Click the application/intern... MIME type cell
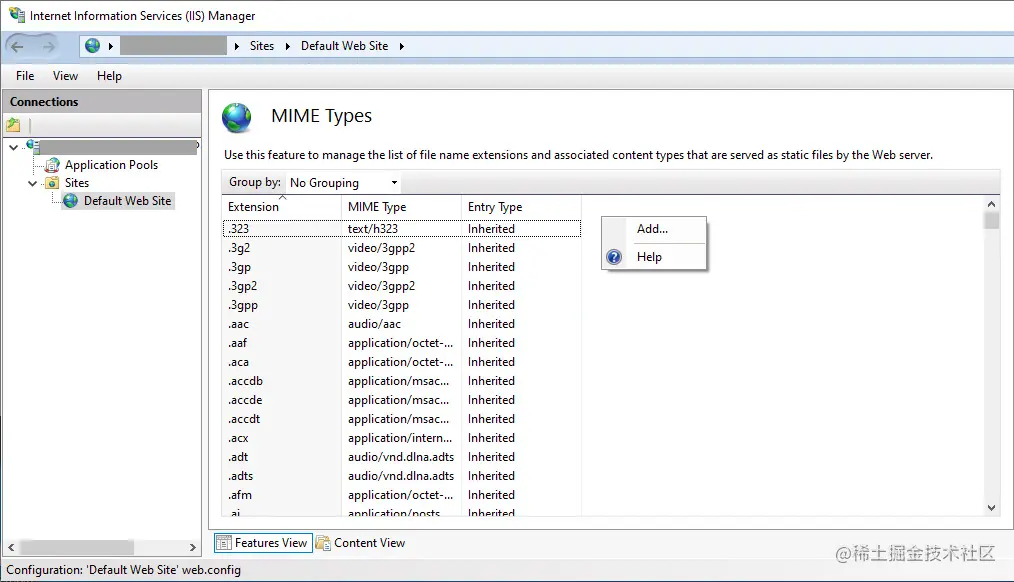The width and height of the screenshot is (1014, 582). pyautogui.click(x=400, y=438)
